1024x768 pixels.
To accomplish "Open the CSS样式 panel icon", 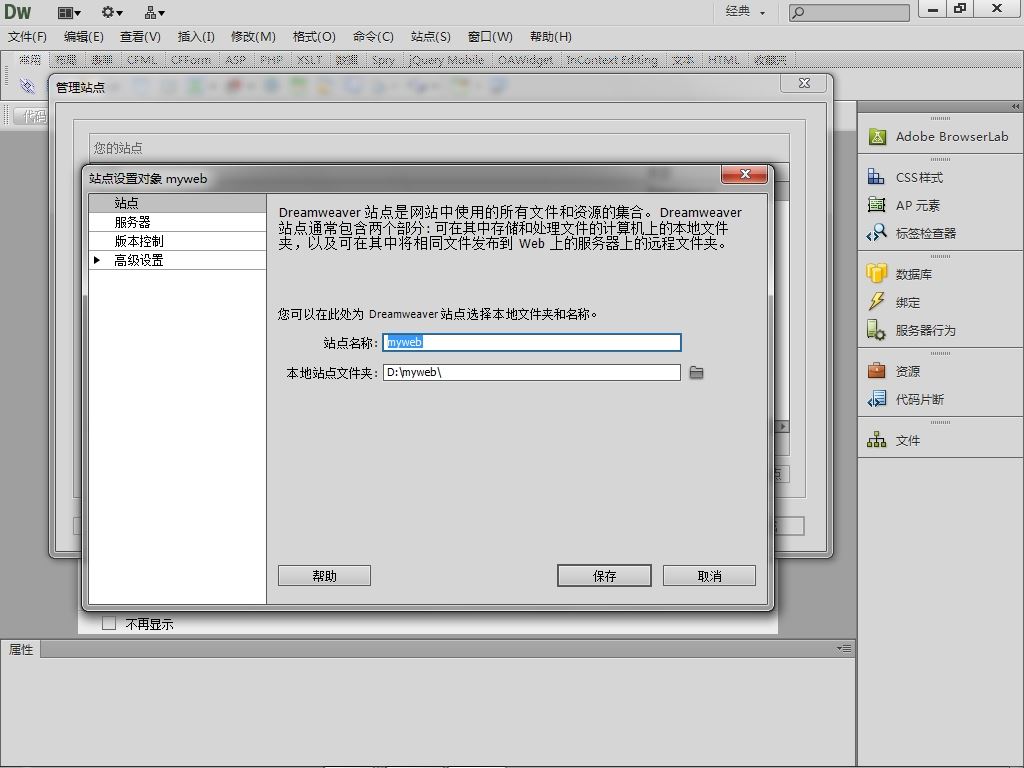I will [x=876, y=177].
